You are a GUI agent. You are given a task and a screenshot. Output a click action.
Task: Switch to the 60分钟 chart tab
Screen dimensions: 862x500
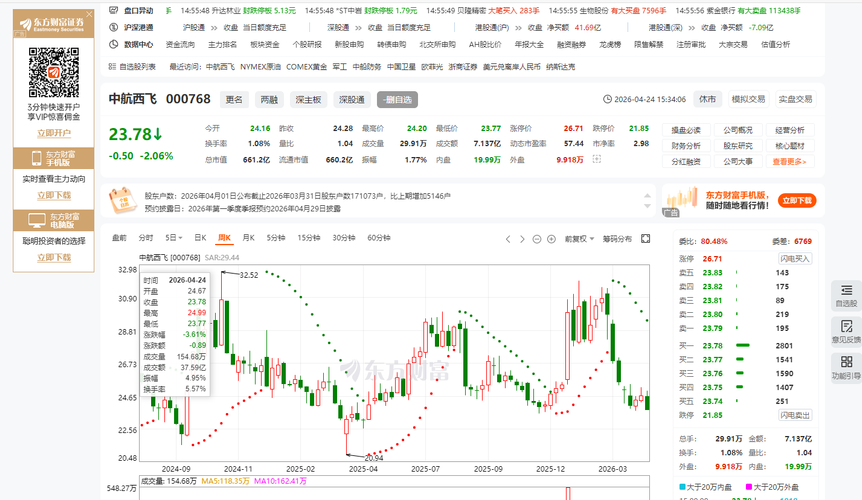[x=379, y=238]
